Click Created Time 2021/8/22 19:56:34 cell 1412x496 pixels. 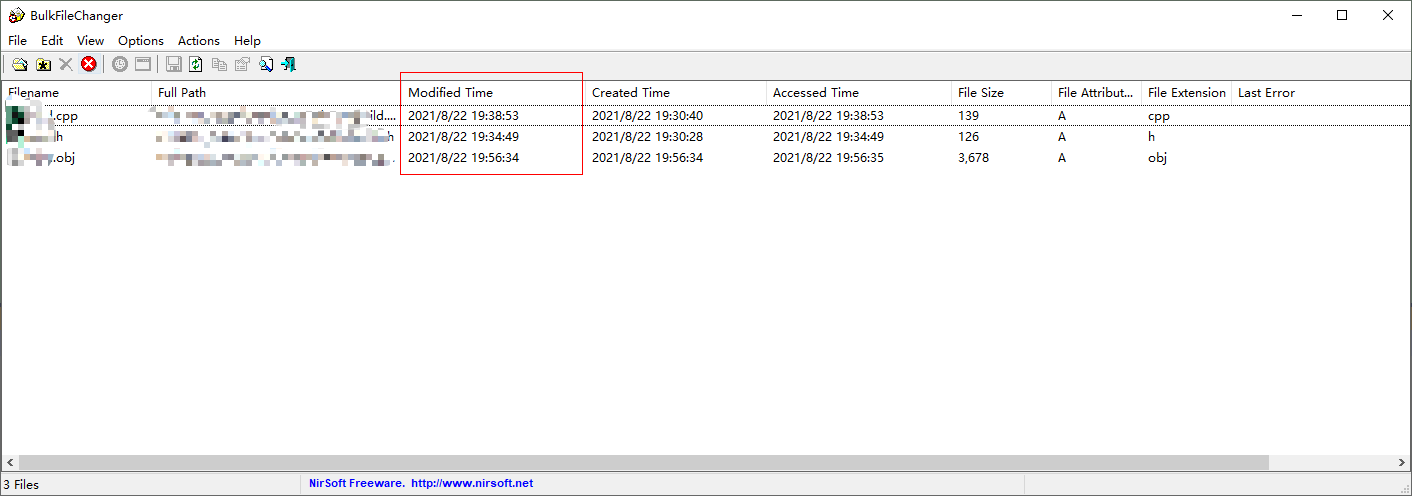pyautogui.click(x=647, y=158)
